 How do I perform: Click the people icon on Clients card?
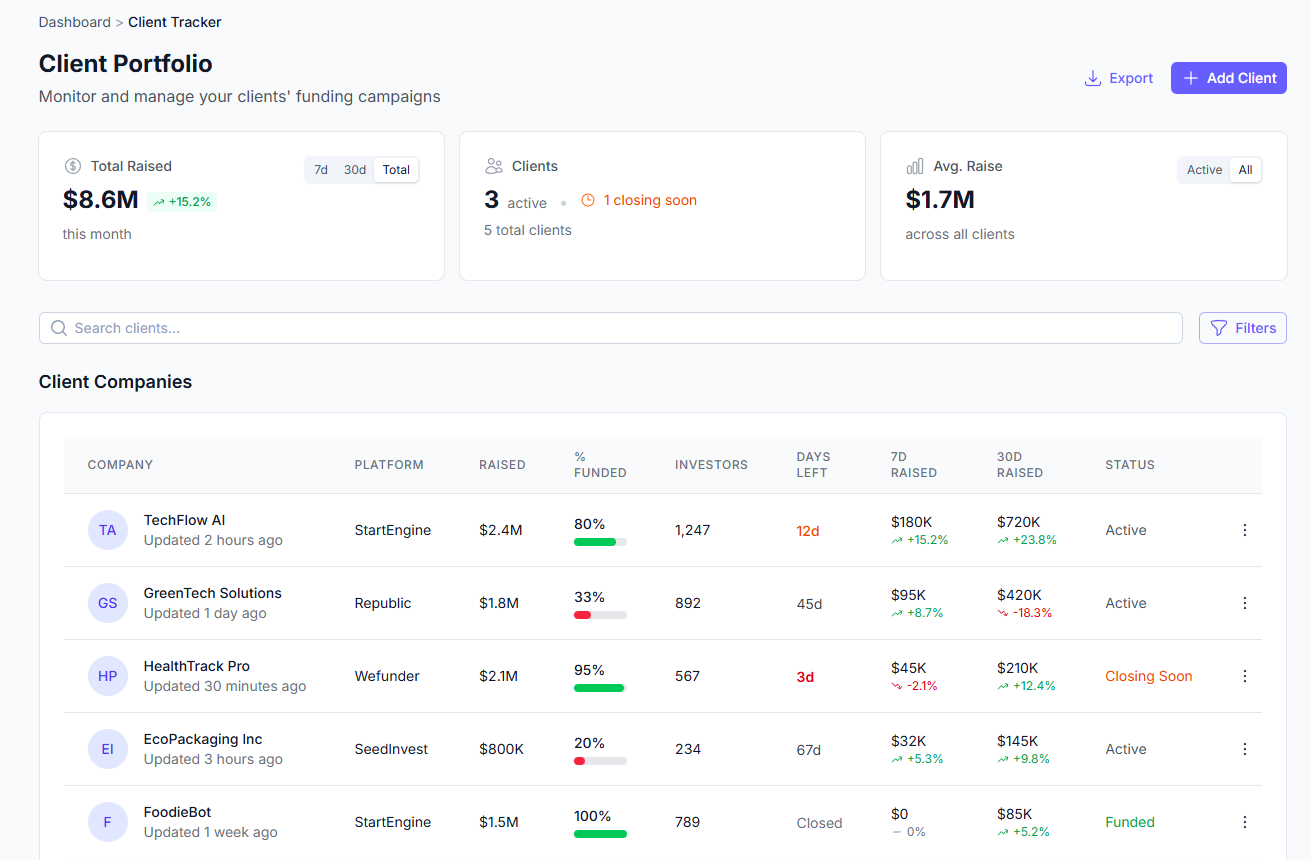point(494,165)
